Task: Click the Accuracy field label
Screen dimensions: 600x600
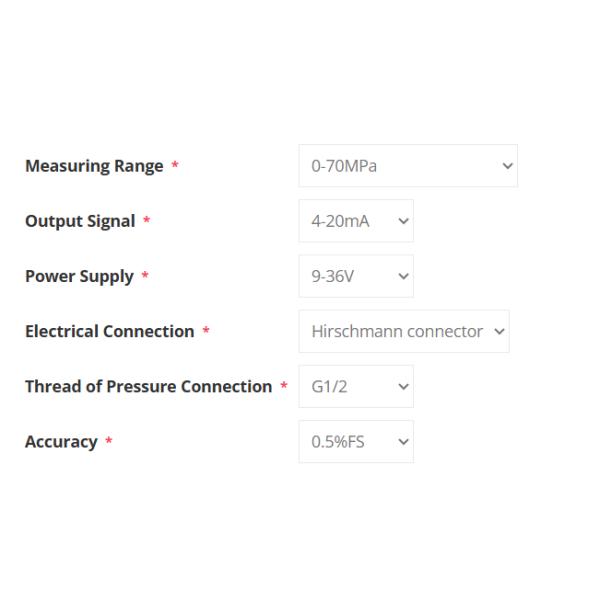Action: pos(60,441)
